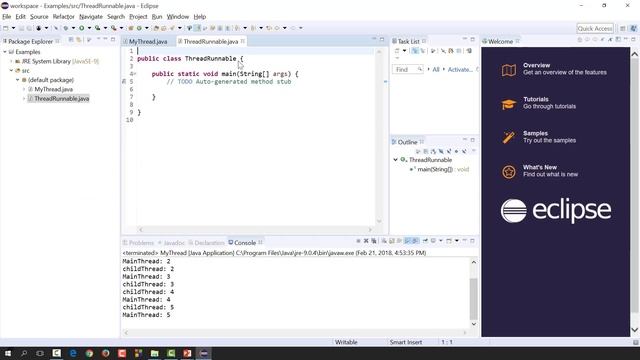Open Chrome from the taskbar
This screenshot has width=640, height=360.
(x=89, y=353)
